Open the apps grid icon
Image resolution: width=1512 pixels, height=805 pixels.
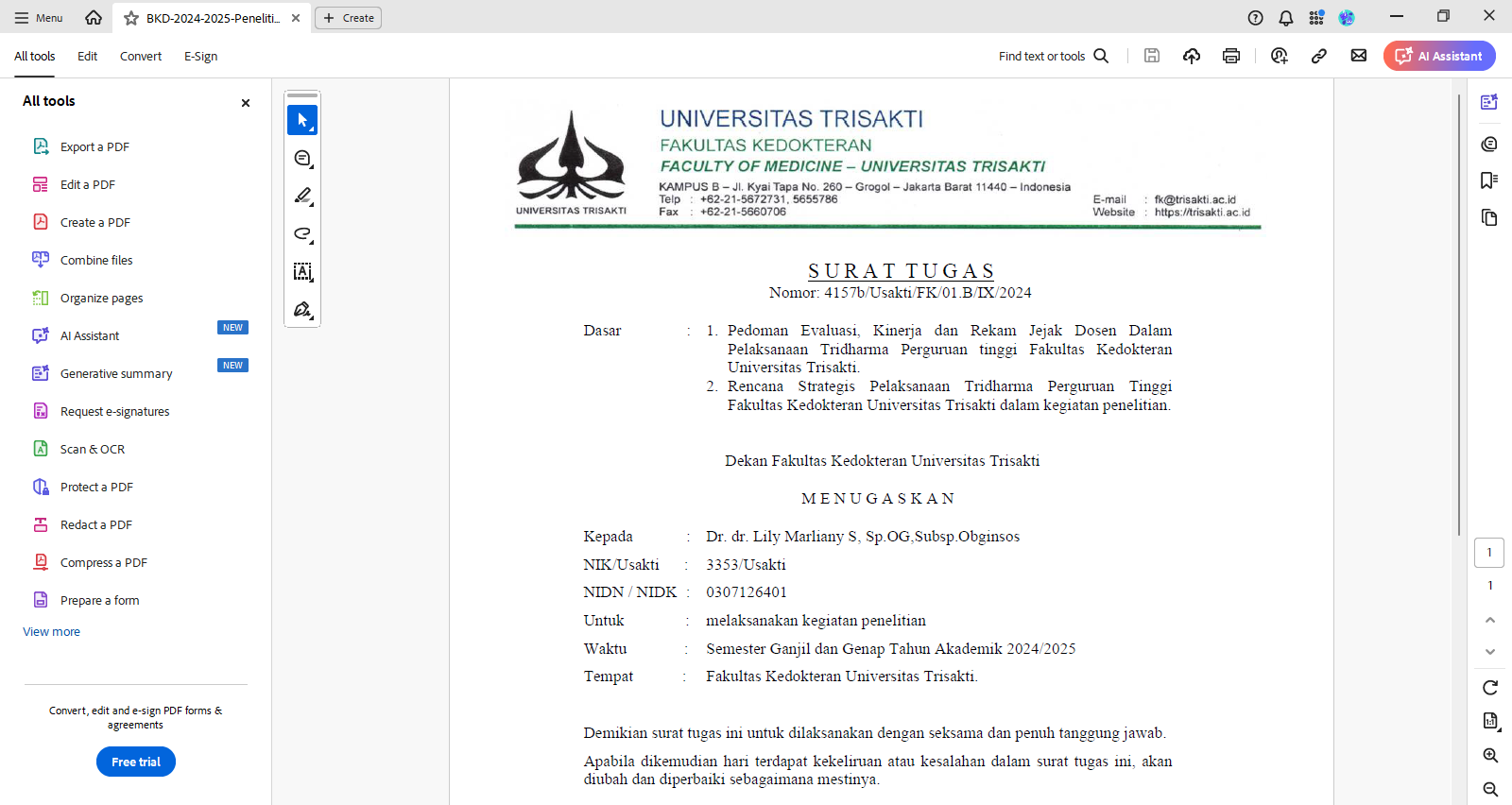point(1316,18)
